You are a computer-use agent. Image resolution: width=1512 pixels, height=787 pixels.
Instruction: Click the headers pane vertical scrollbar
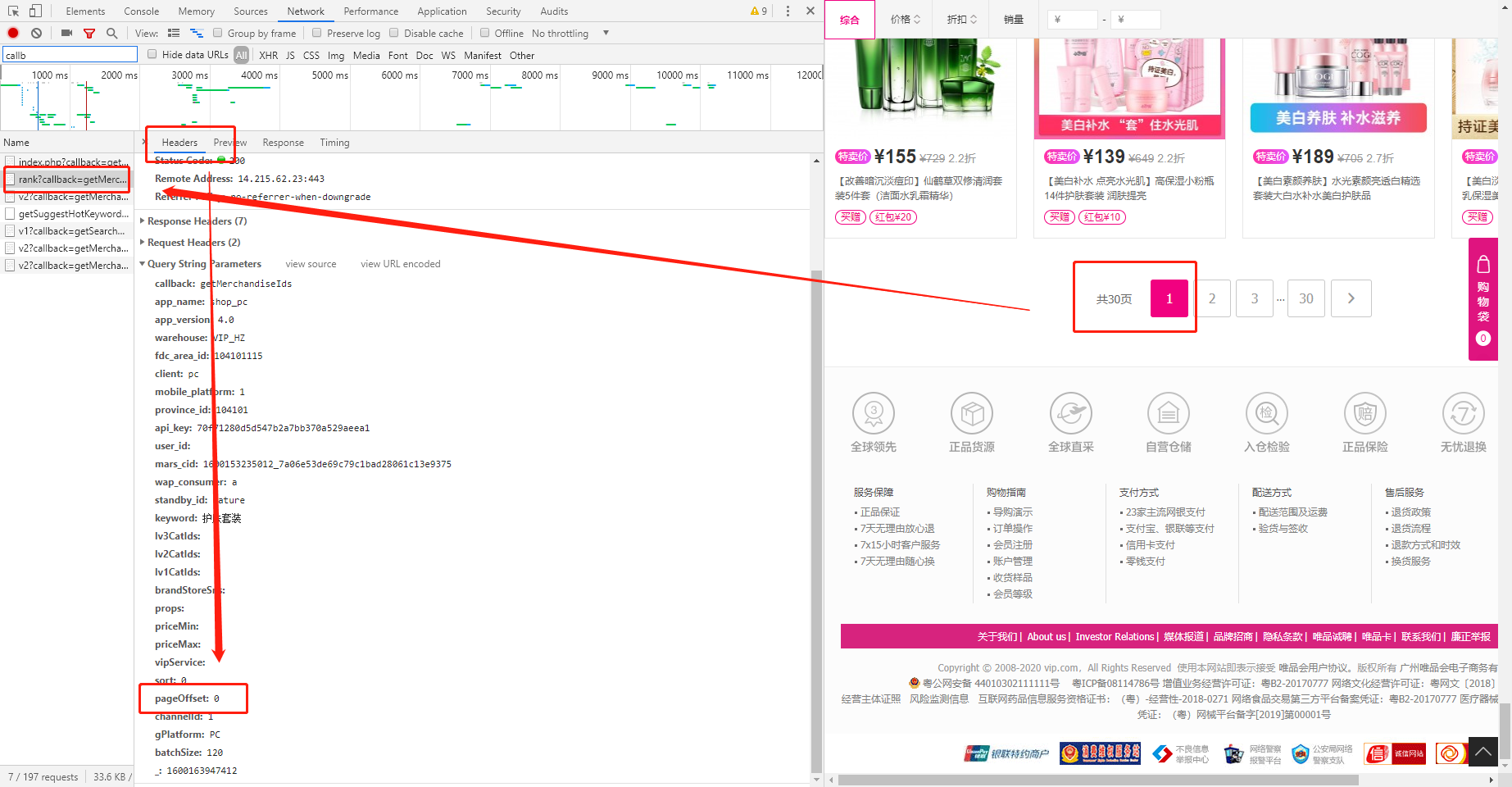[816, 520]
